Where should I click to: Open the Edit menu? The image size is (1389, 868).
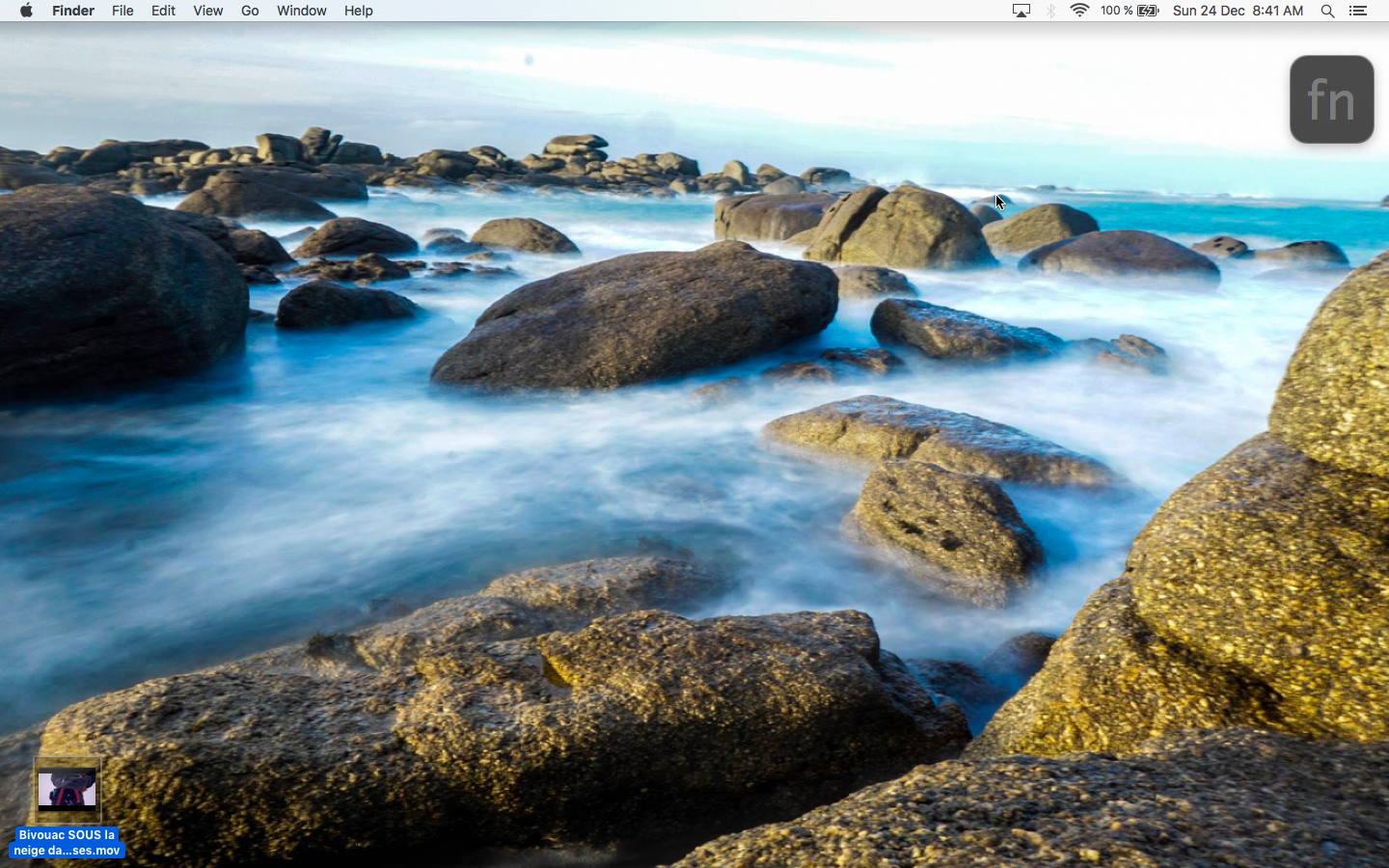click(x=163, y=11)
